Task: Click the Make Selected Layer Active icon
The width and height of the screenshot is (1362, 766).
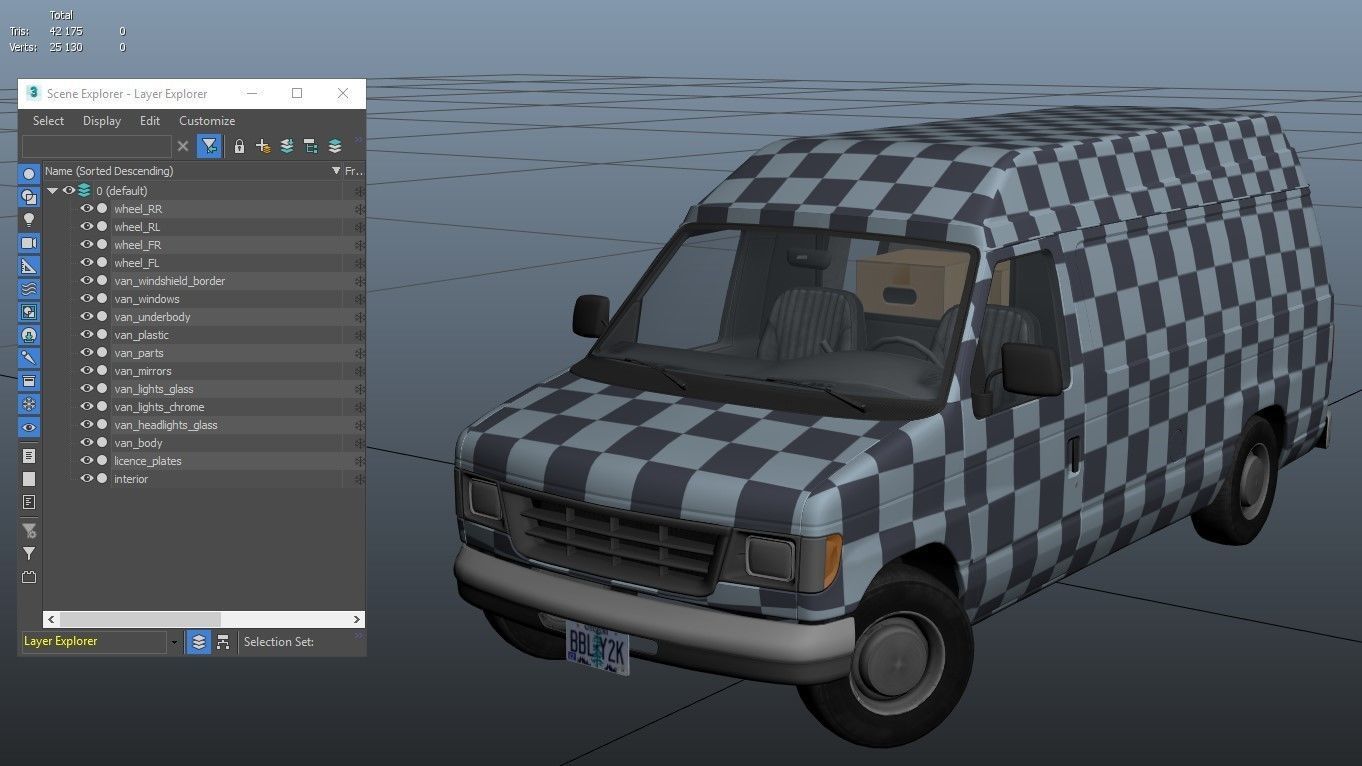Action: pyautogui.click(x=335, y=146)
